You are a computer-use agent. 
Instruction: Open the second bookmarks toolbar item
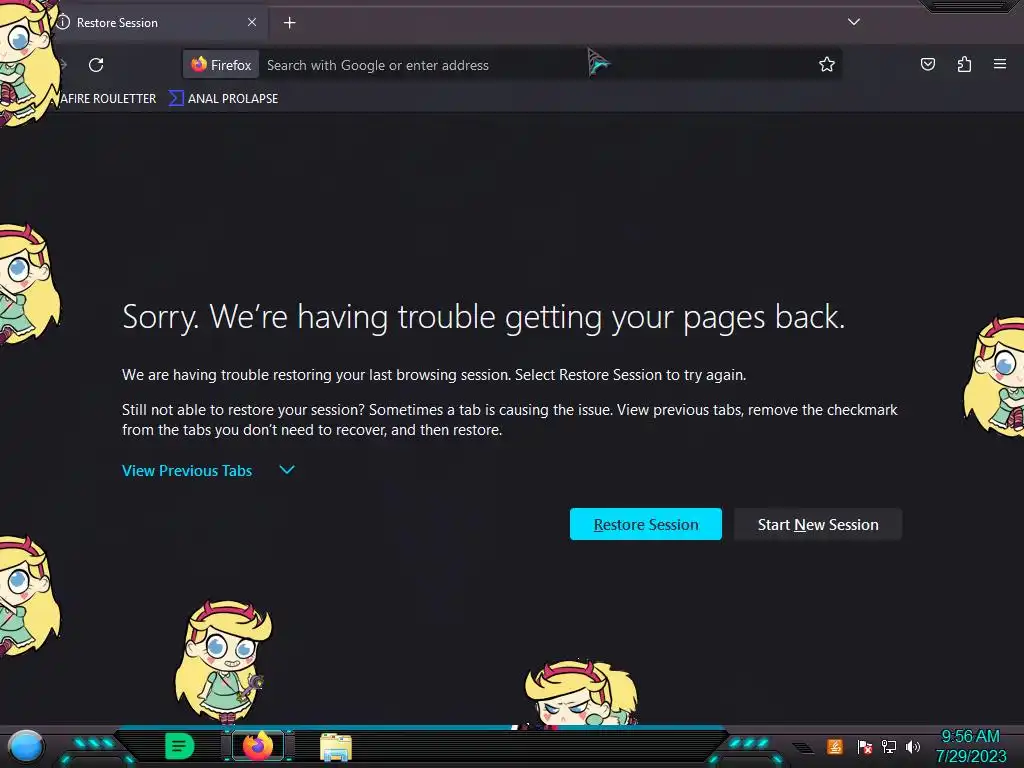[224, 99]
